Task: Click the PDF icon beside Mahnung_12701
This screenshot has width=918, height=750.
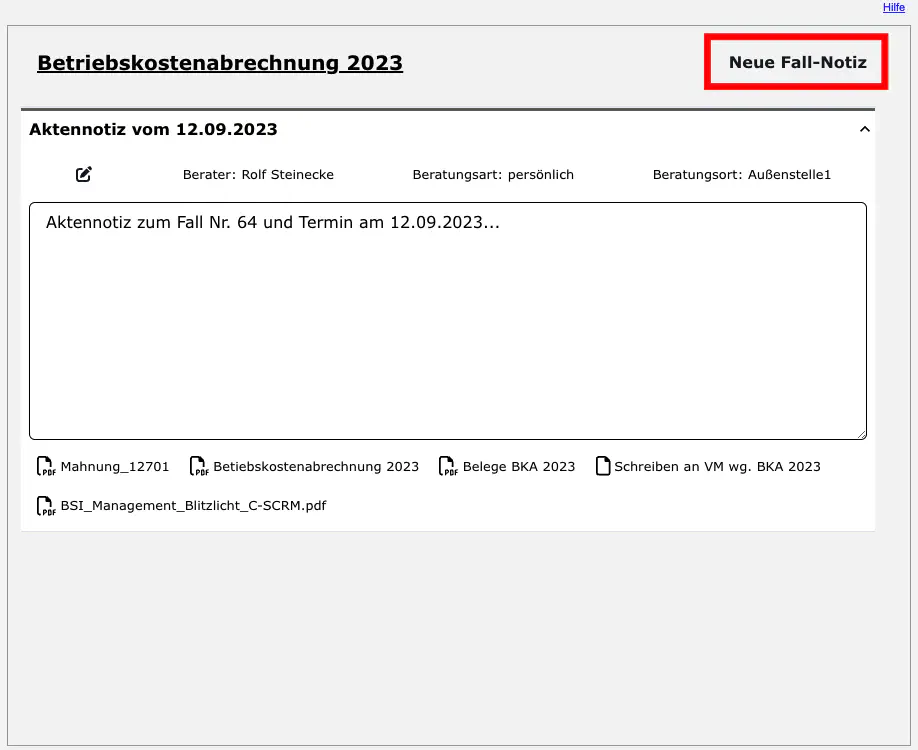Action: [x=46, y=467]
